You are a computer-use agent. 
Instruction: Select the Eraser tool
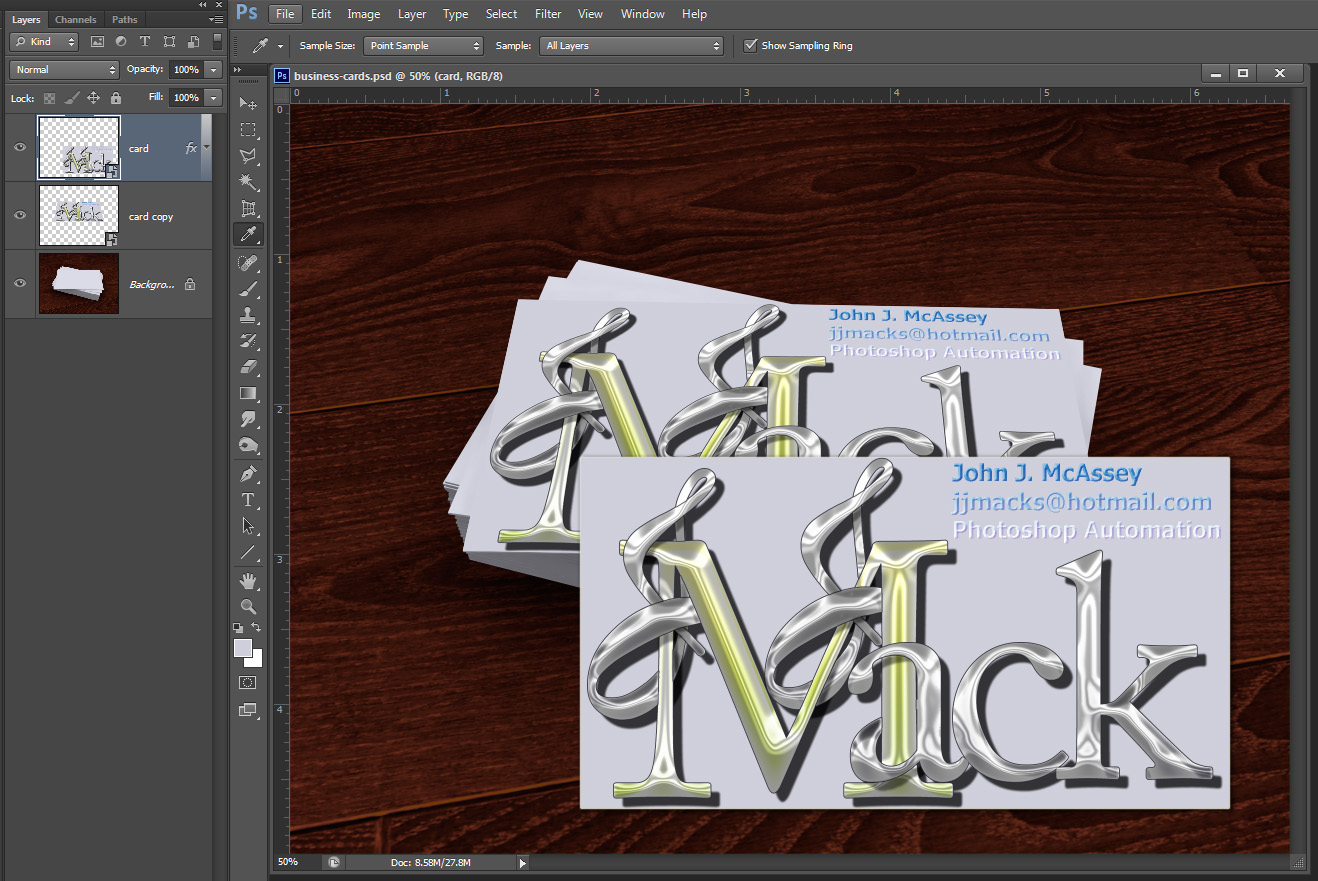coord(248,367)
